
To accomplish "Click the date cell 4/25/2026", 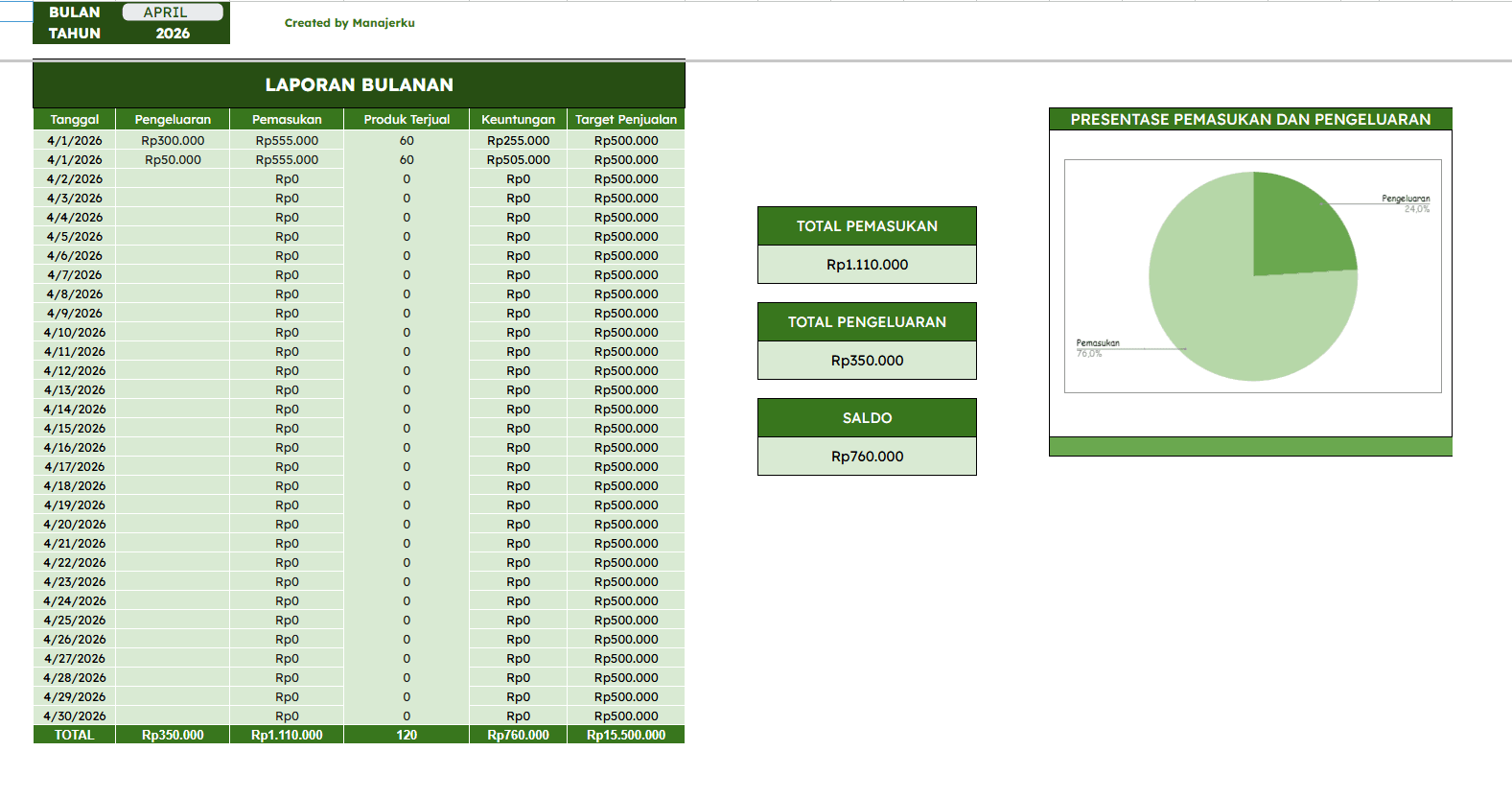I will [75, 621].
